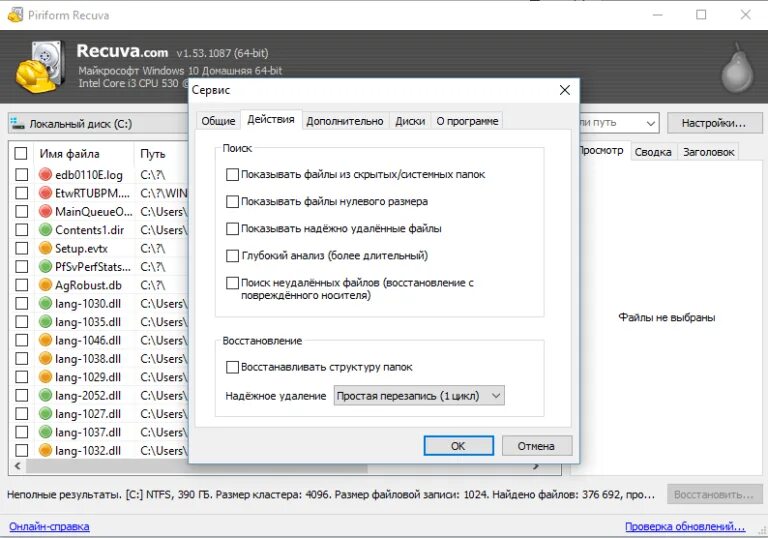Viewport: 768px width, 538px height.
Task: Click orange status icon of Setup.evtx
Action: pos(45,248)
